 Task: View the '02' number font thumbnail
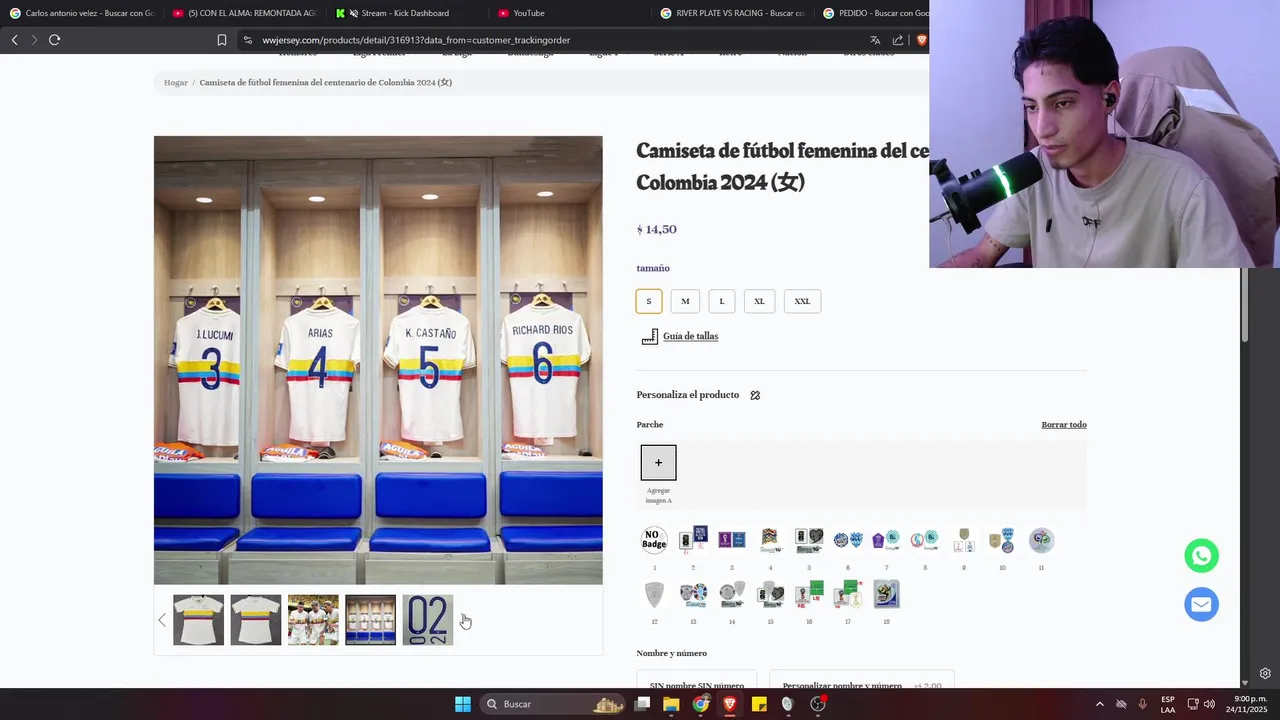pyautogui.click(x=428, y=620)
